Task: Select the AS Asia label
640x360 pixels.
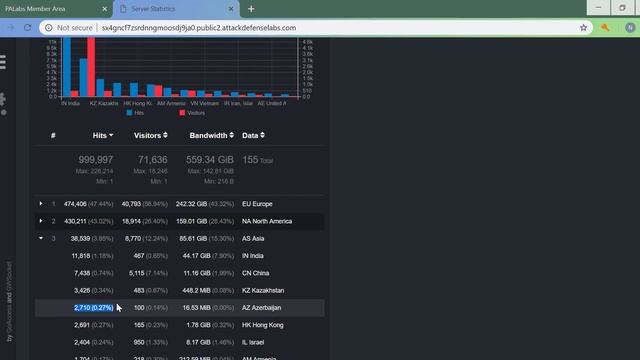Action: tap(253, 238)
